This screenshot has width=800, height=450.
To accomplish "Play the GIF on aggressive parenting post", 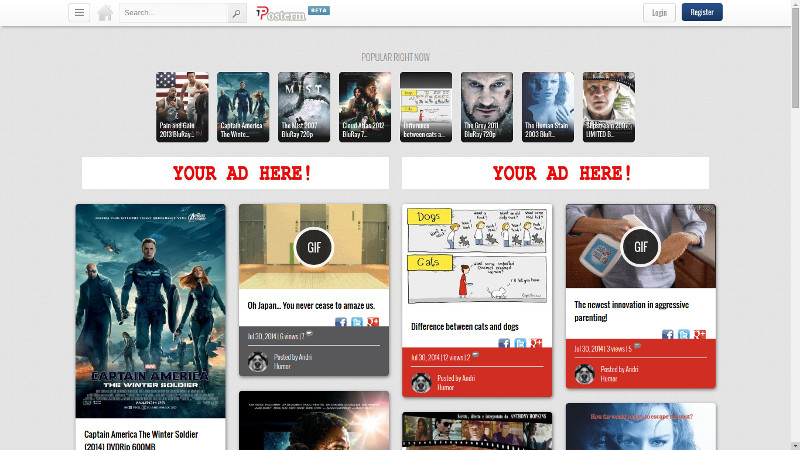I will (x=640, y=247).
